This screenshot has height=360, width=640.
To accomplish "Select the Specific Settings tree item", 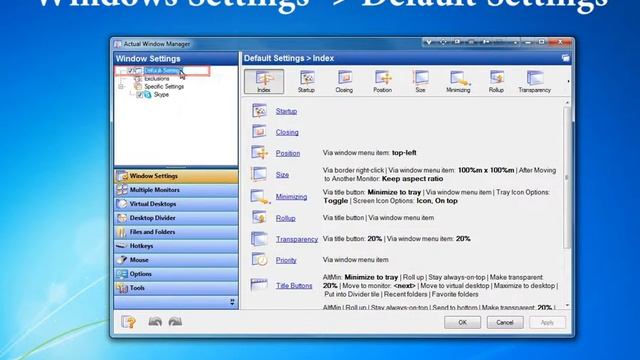I will [x=164, y=87].
